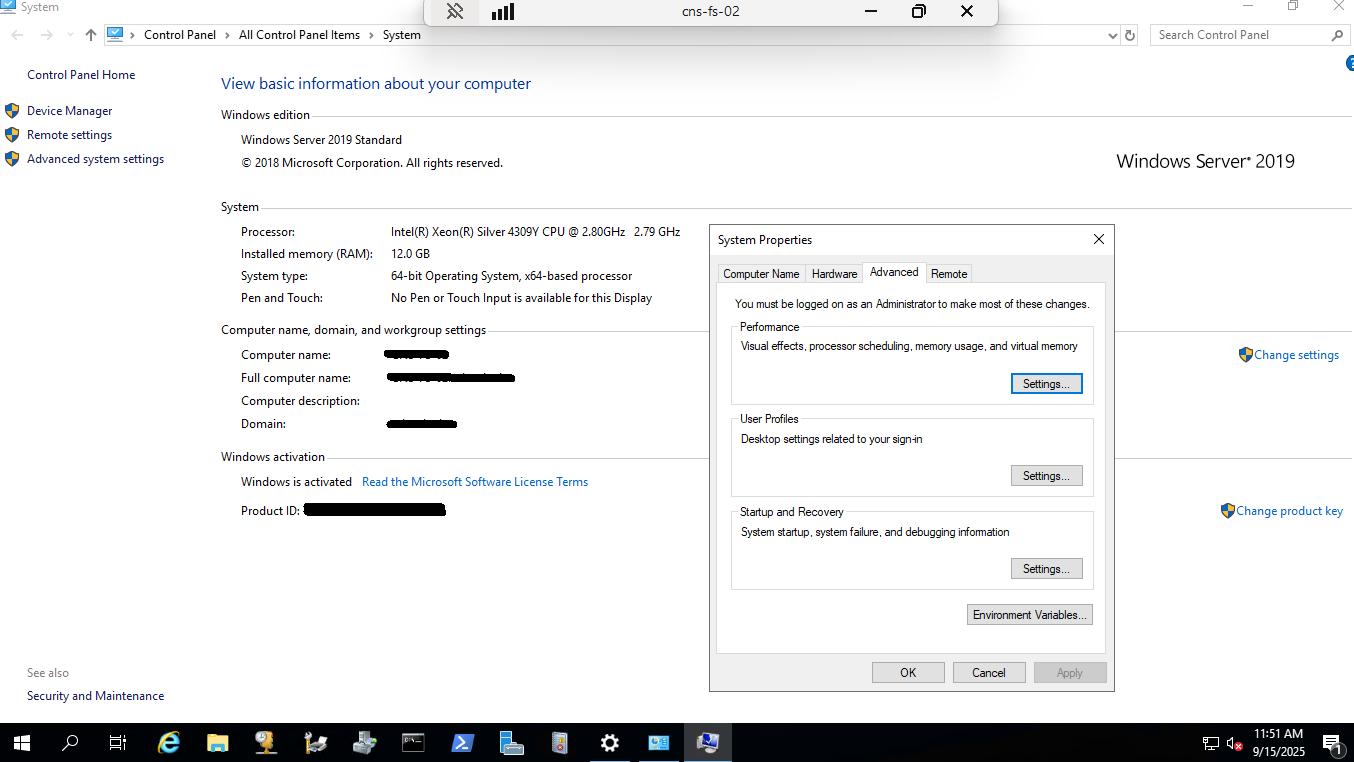Toggle the network status tray icon
Viewport: 1354px width, 762px height.
click(1211, 744)
